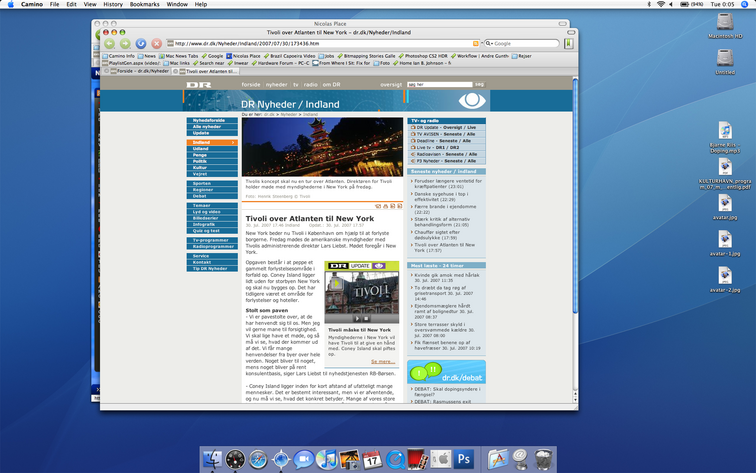756x473 pixels.
Task: Open Photo Booth from the dock
Action: coord(418,459)
